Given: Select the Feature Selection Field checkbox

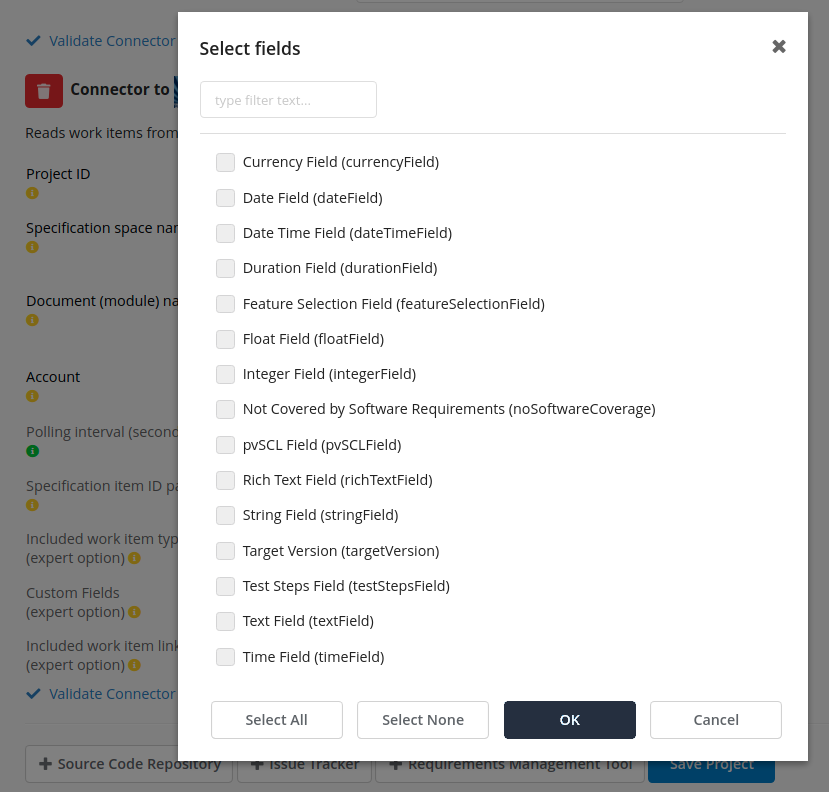Looking at the screenshot, I should coord(225,304).
